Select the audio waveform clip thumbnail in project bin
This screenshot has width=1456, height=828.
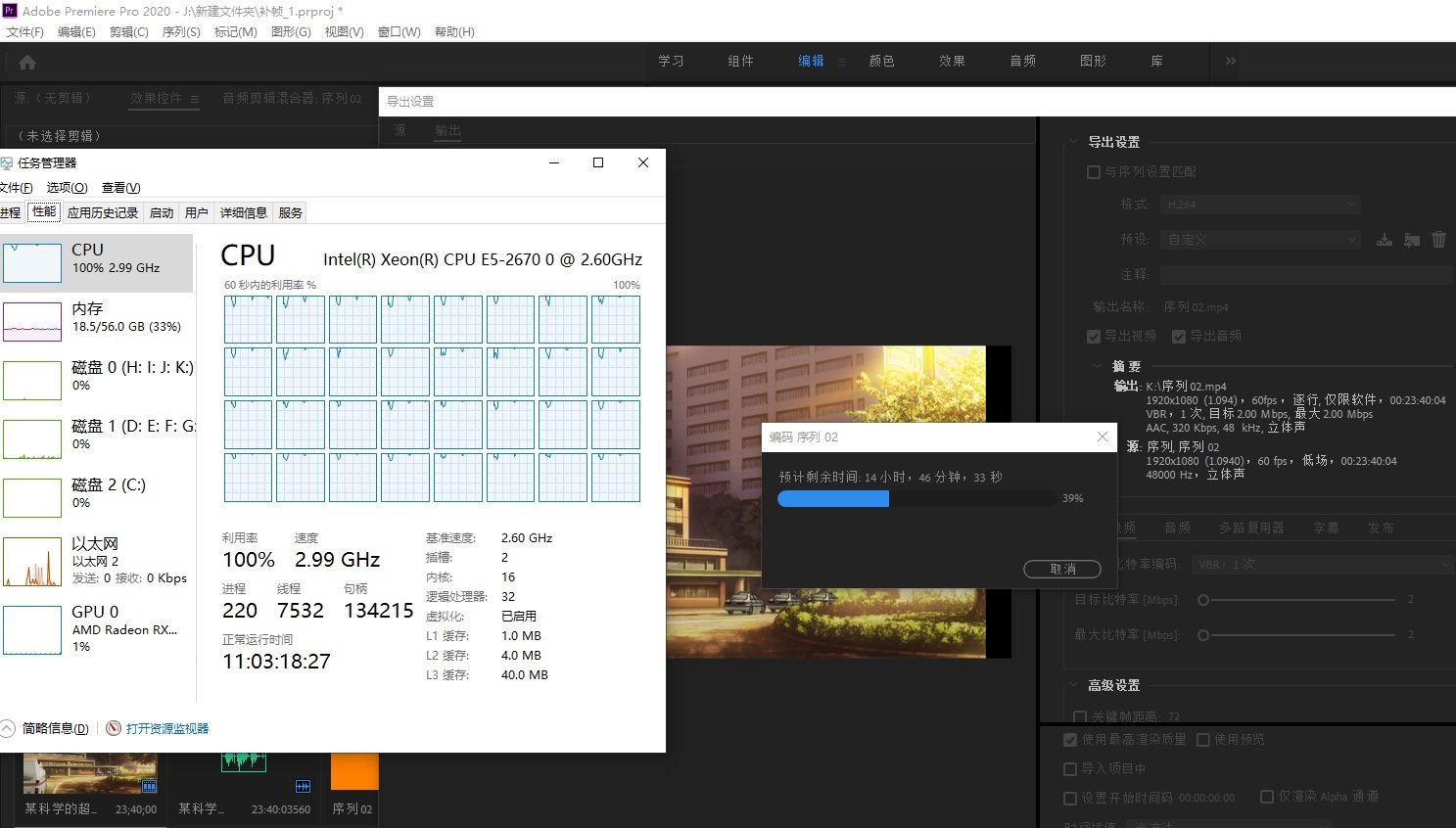[244, 762]
